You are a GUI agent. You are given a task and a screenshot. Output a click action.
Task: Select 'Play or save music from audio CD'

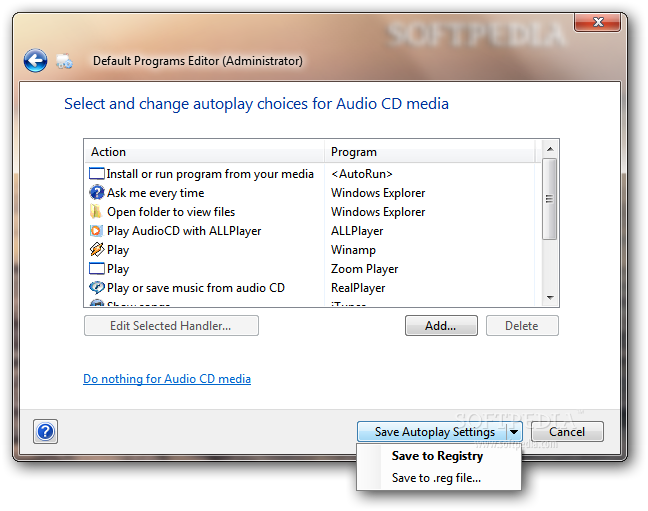click(x=196, y=288)
